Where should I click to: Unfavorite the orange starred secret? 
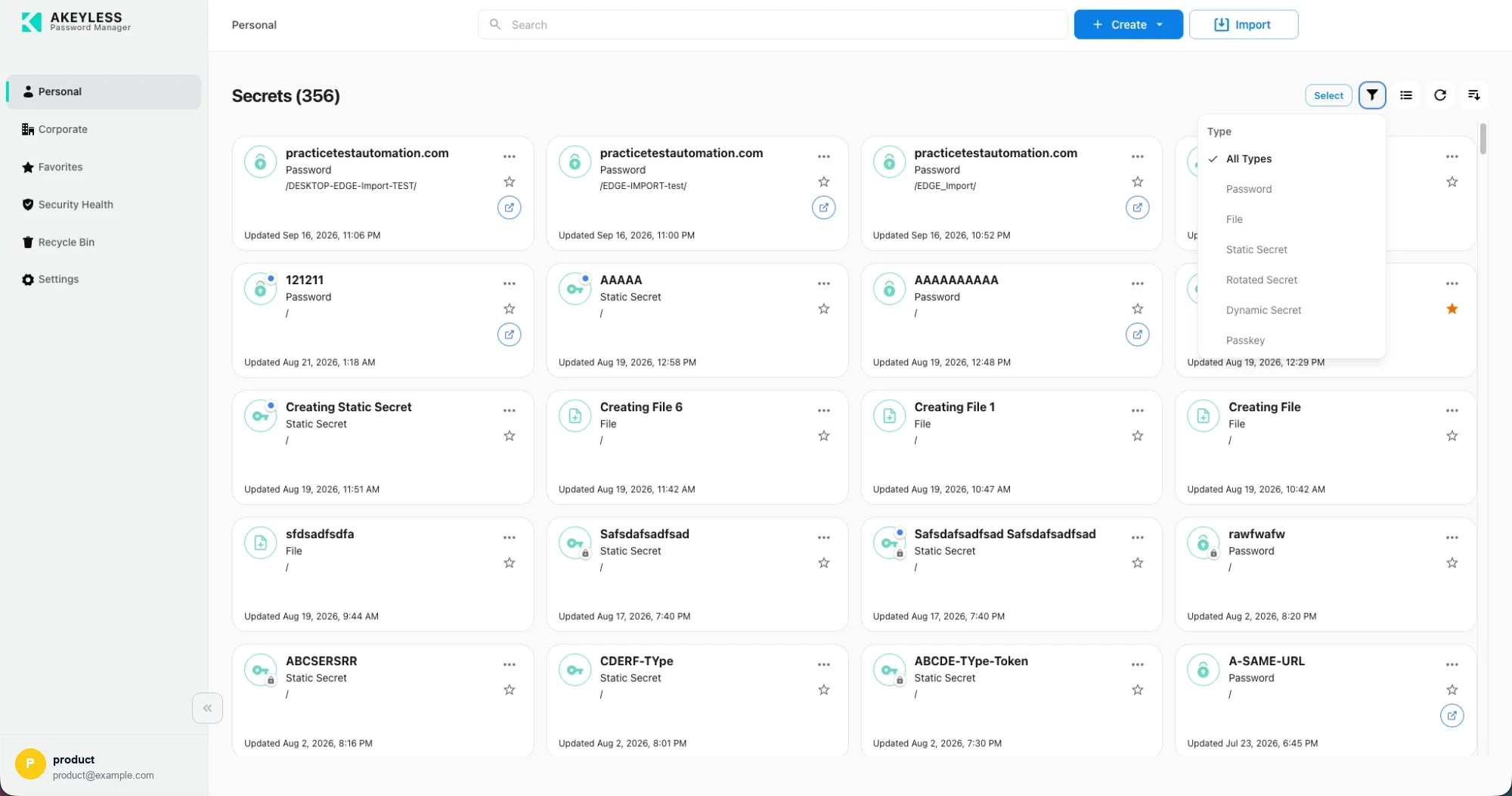pyautogui.click(x=1452, y=308)
